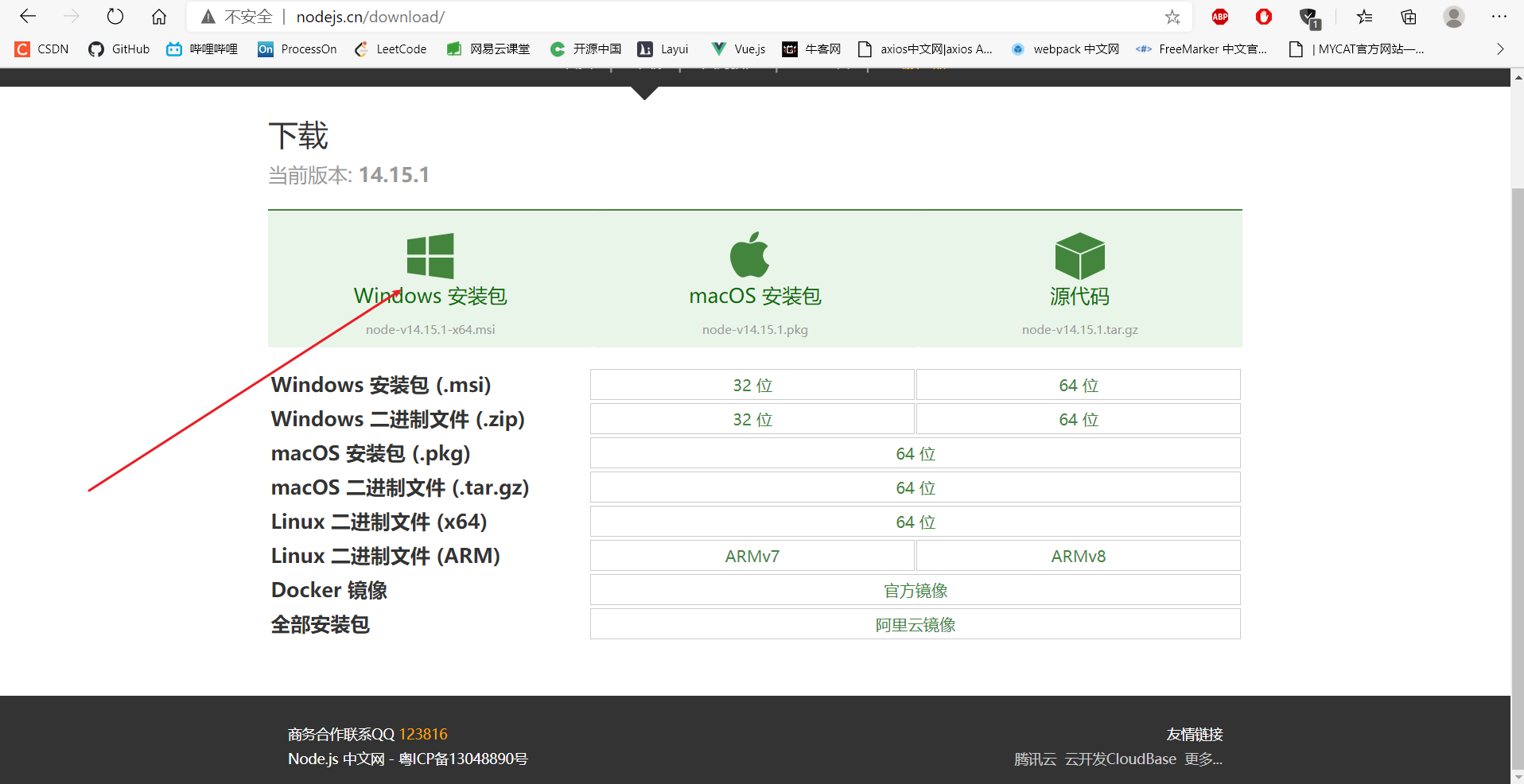Go back to the previous page
Image resolution: width=1524 pixels, height=784 pixels.
coord(28,16)
